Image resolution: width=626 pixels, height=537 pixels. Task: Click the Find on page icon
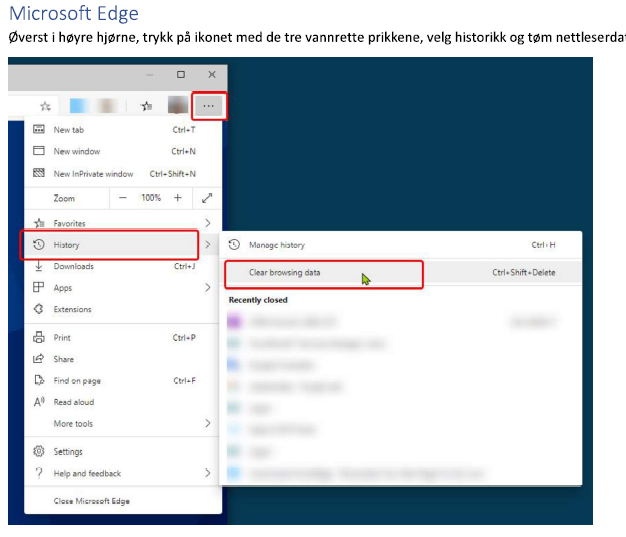click(x=39, y=380)
